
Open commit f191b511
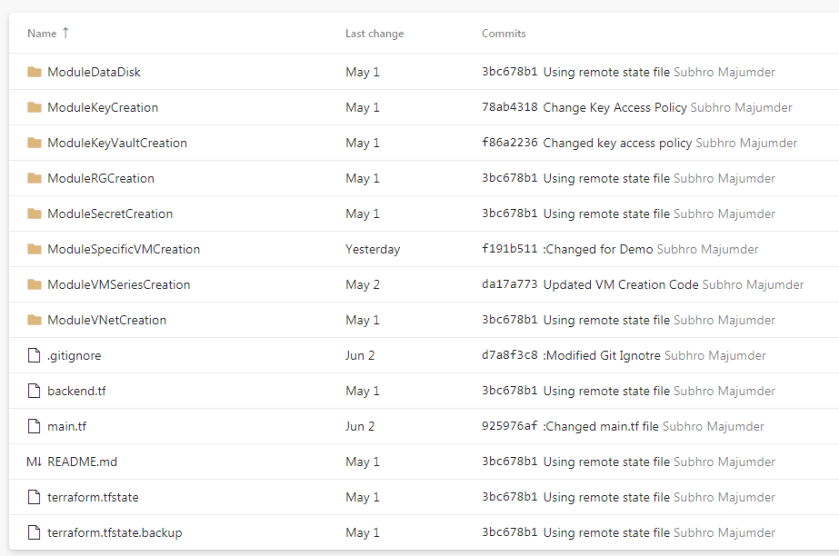tap(510, 250)
